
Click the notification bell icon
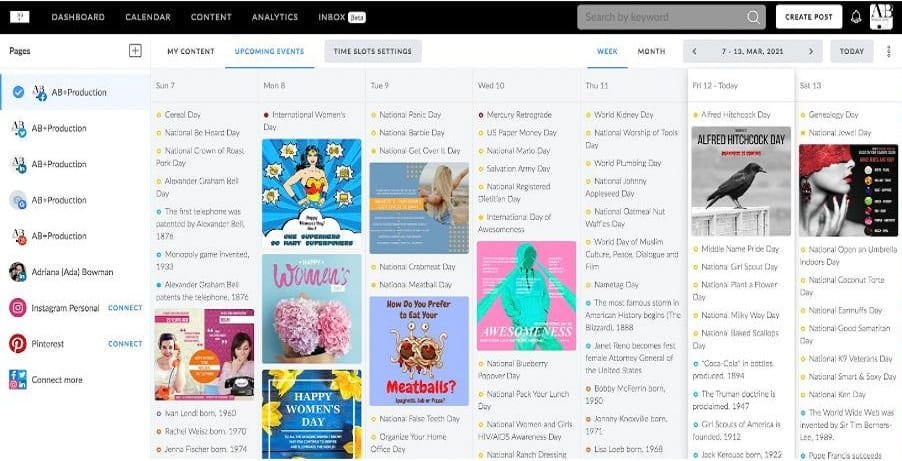856,17
